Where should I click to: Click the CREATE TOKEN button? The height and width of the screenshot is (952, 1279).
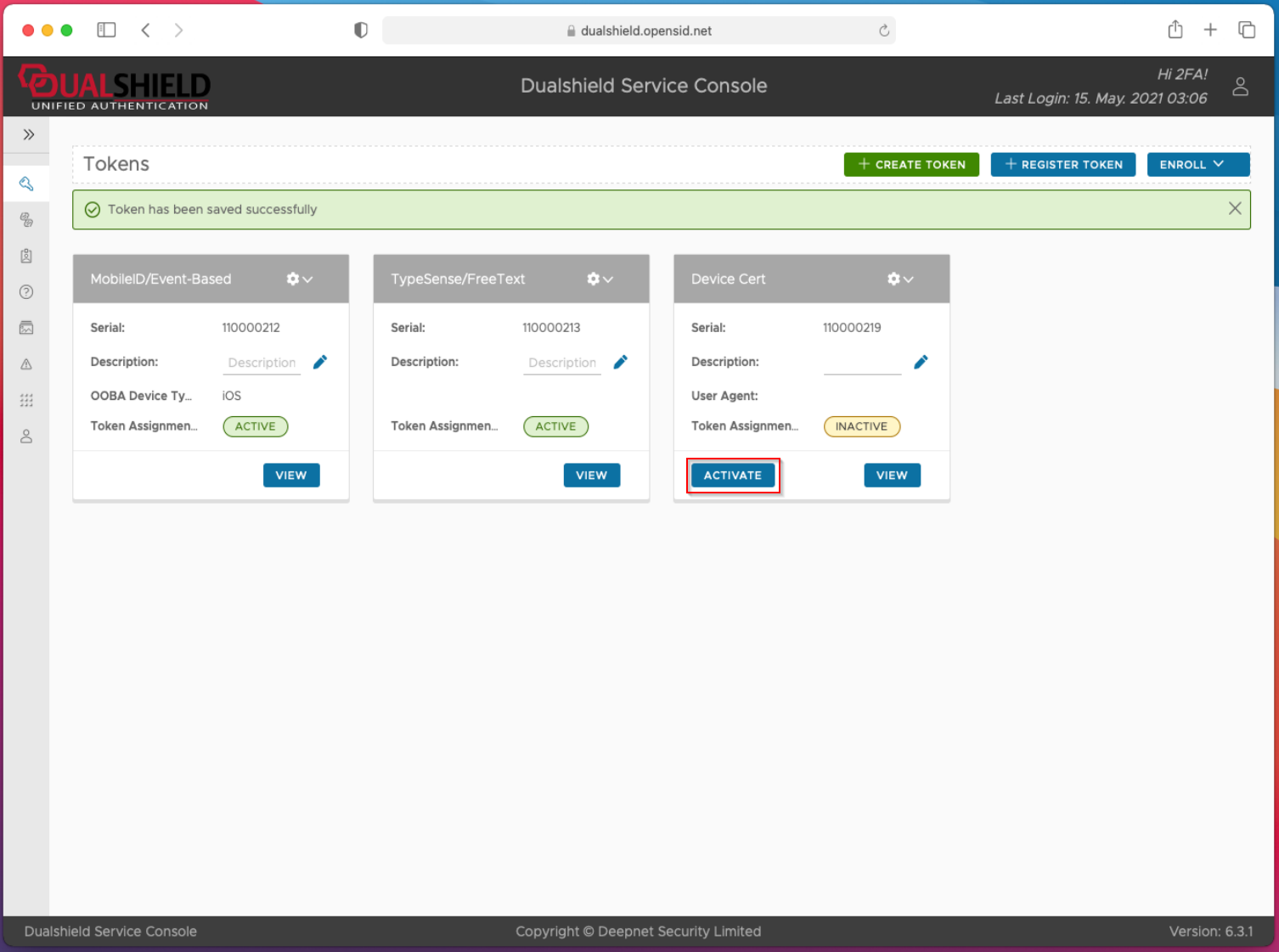point(911,165)
